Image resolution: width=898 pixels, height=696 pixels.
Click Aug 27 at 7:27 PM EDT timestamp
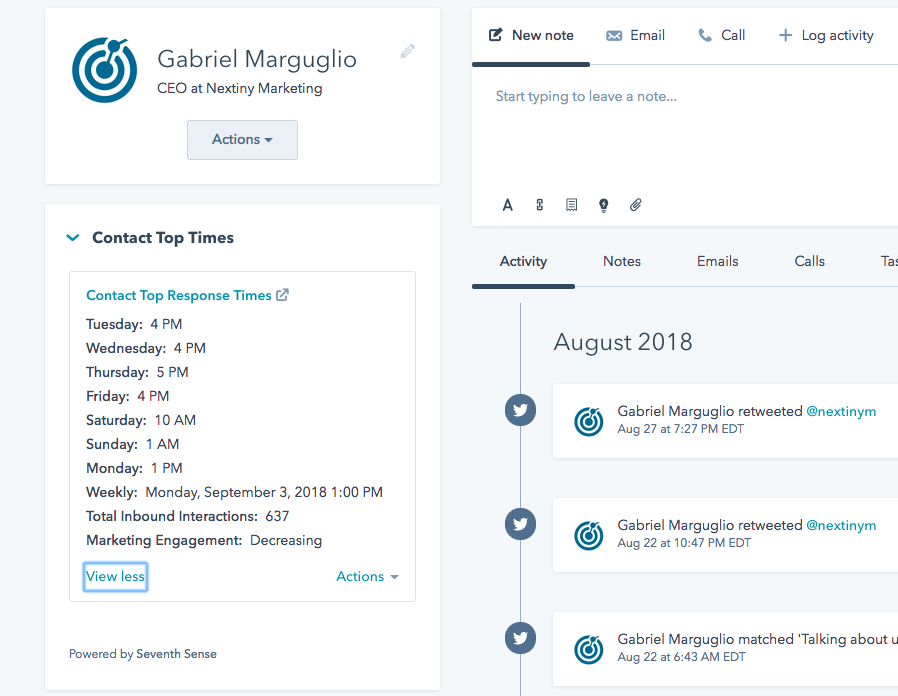point(680,429)
